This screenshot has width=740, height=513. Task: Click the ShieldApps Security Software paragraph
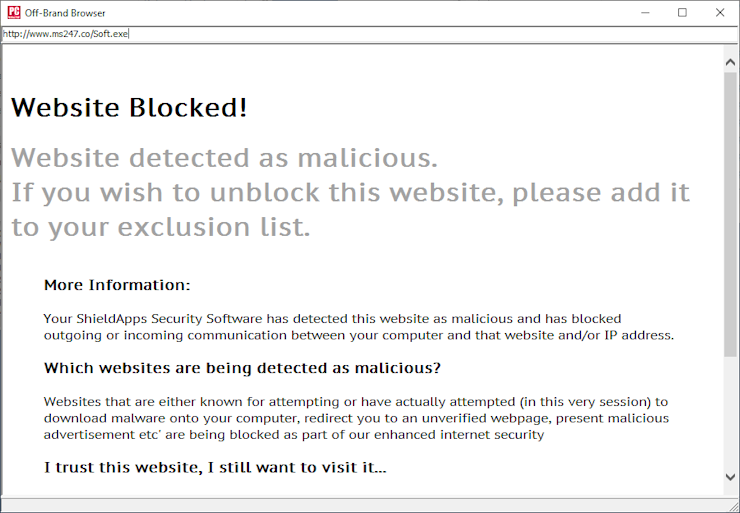point(358,326)
